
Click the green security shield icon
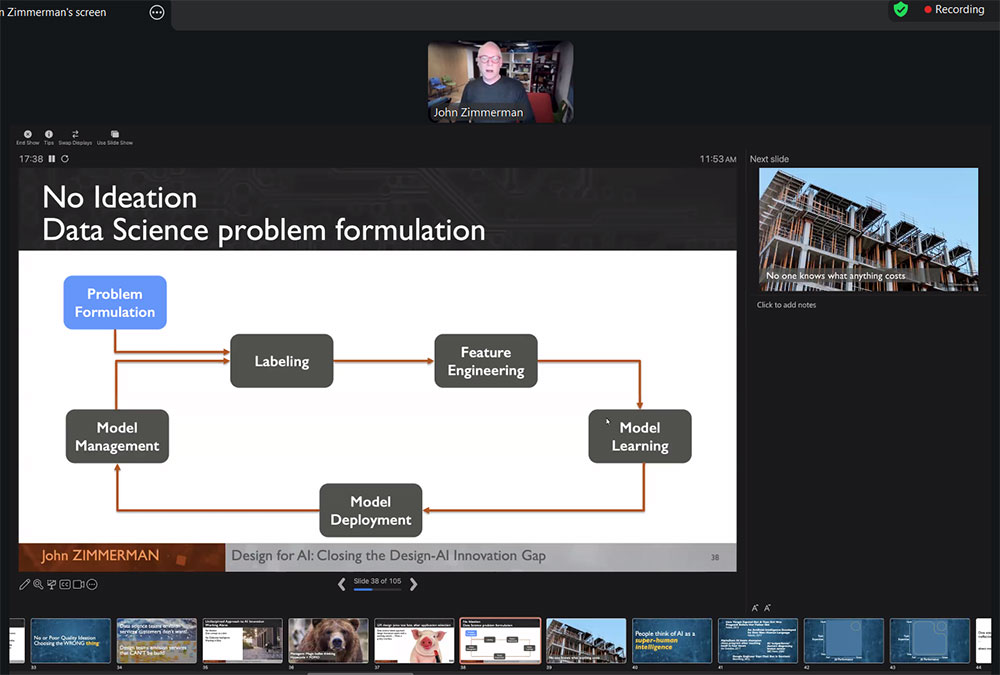pyautogui.click(x=900, y=9)
